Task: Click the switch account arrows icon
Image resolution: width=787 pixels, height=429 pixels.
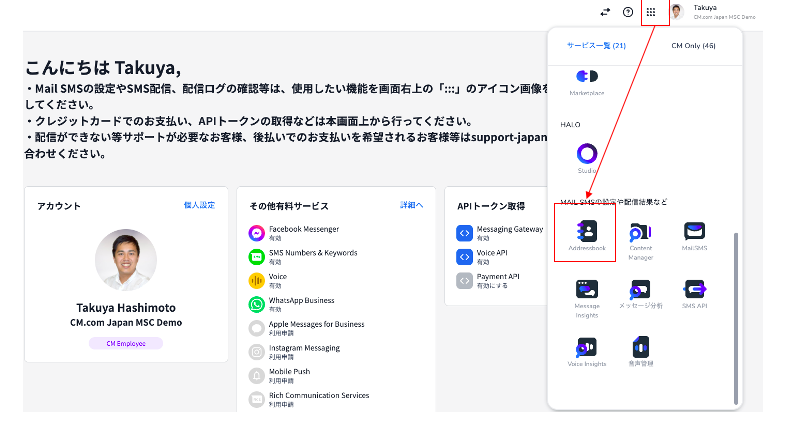Action: point(605,12)
